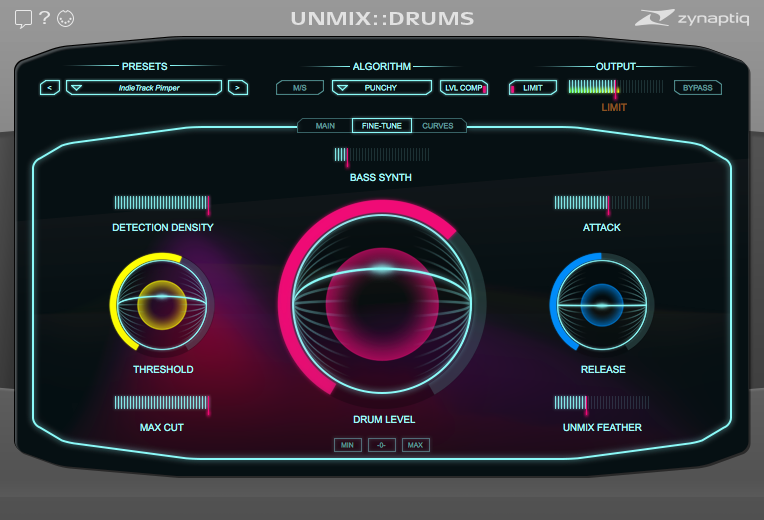Click the zynaptiq logo
The image size is (764, 520).
692,18
